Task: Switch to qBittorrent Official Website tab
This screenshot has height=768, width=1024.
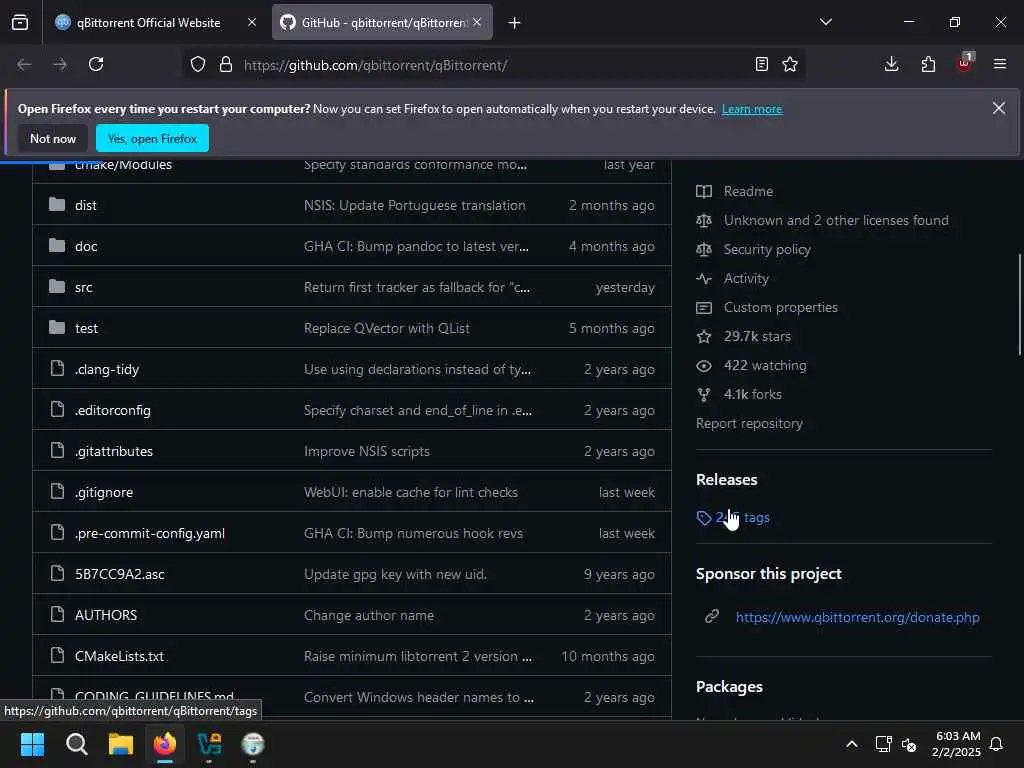Action: coord(148,23)
